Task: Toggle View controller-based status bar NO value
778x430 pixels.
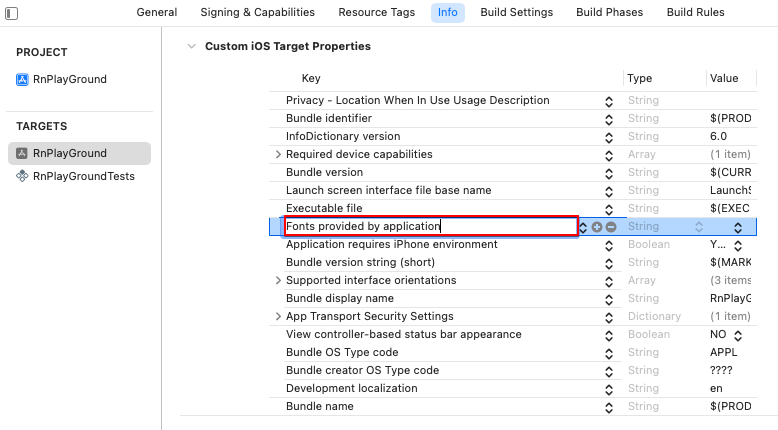Action: (x=738, y=336)
